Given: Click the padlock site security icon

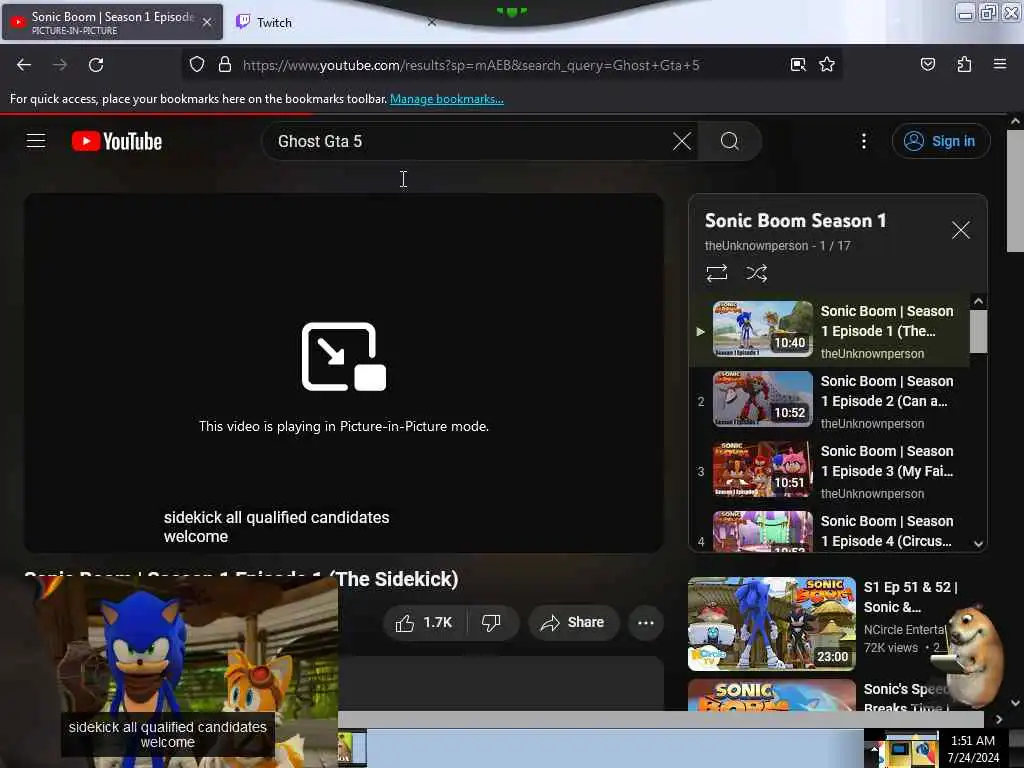Looking at the screenshot, I should pos(225,65).
